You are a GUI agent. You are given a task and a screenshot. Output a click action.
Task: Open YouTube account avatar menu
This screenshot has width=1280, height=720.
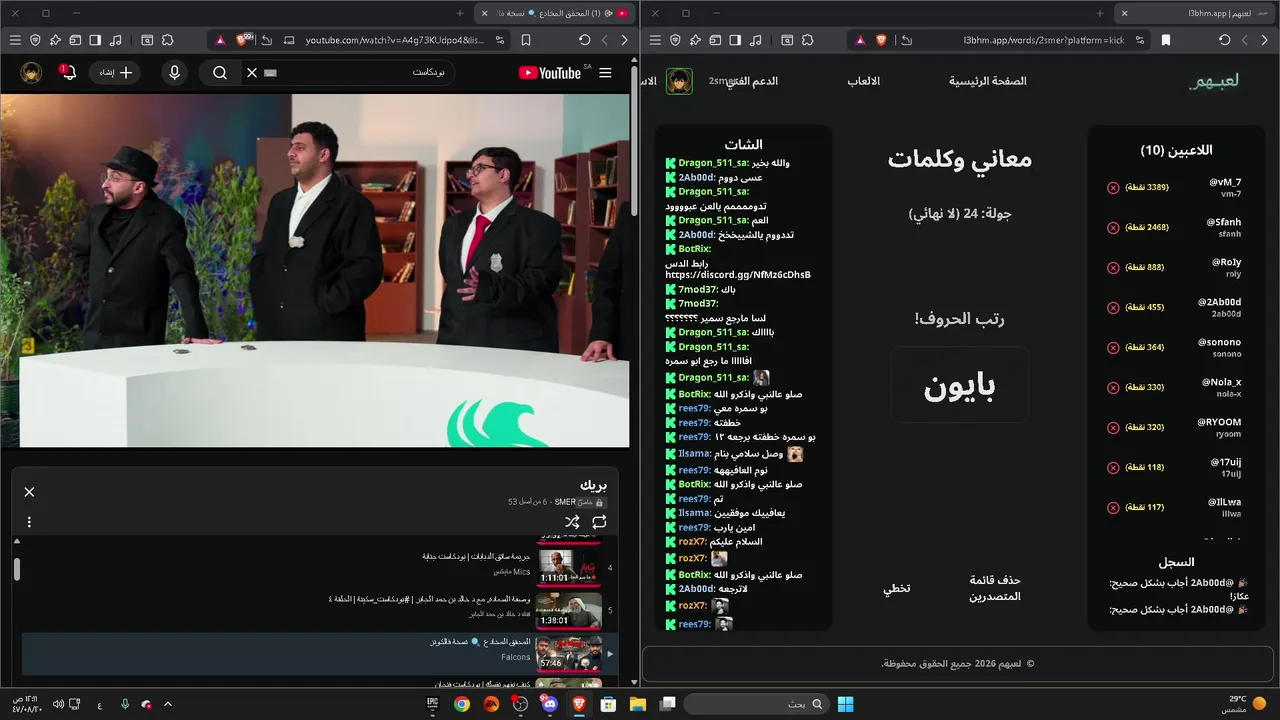click(32, 72)
